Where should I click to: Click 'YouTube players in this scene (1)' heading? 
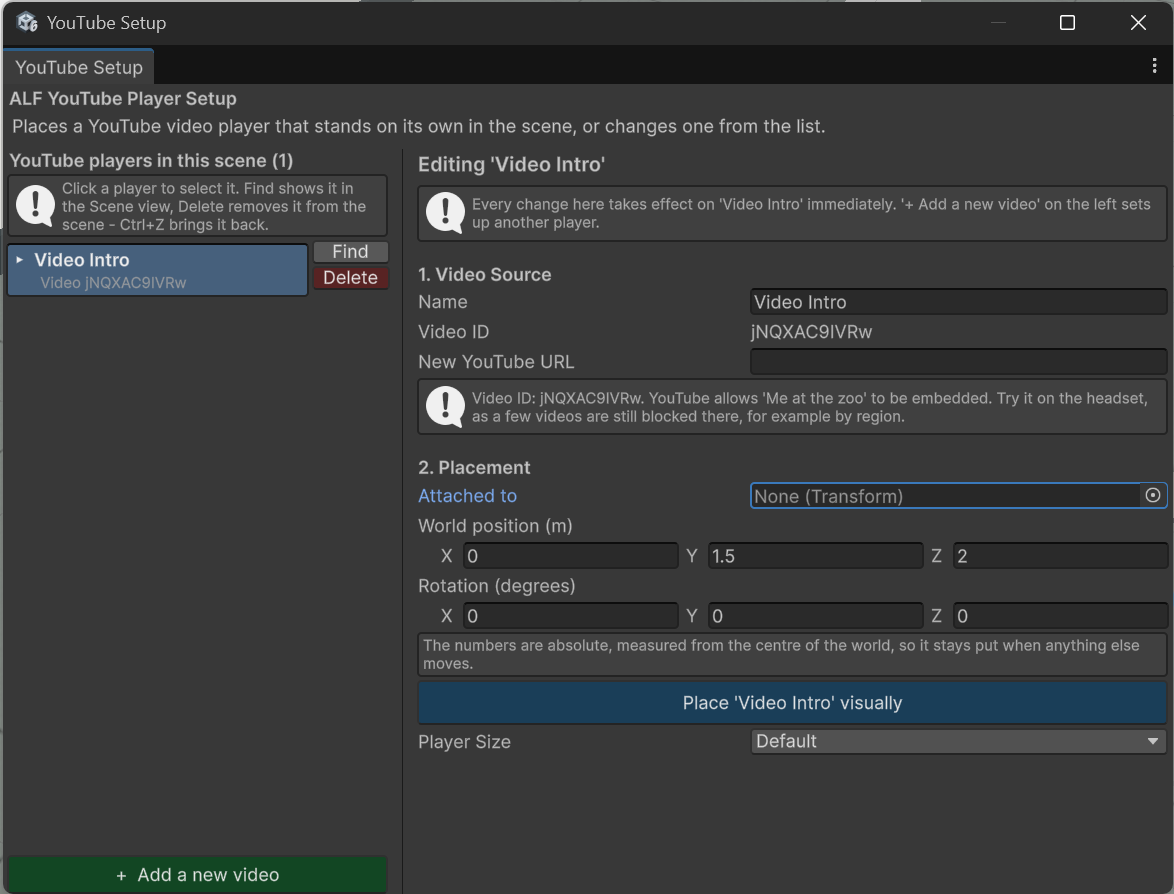[x=151, y=160]
